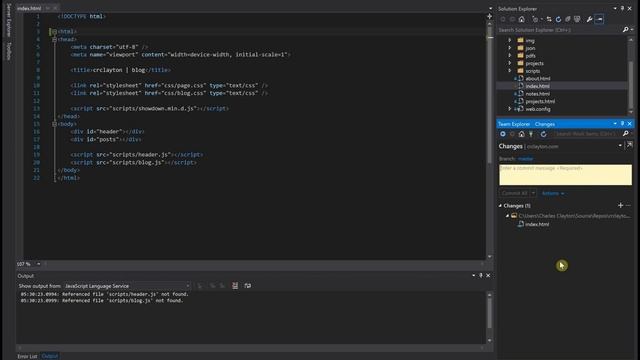640x360 pixels.
Task: Select index.html under Changes list
Action: tap(537, 224)
